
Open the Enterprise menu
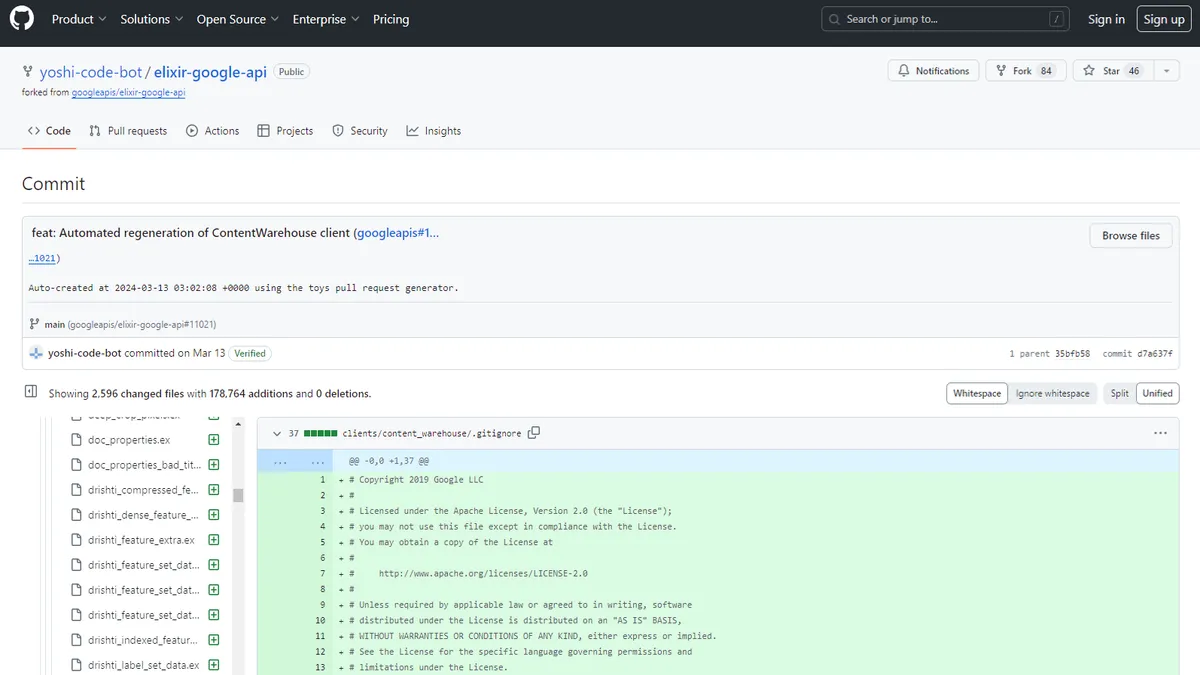[x=326, y=19]
